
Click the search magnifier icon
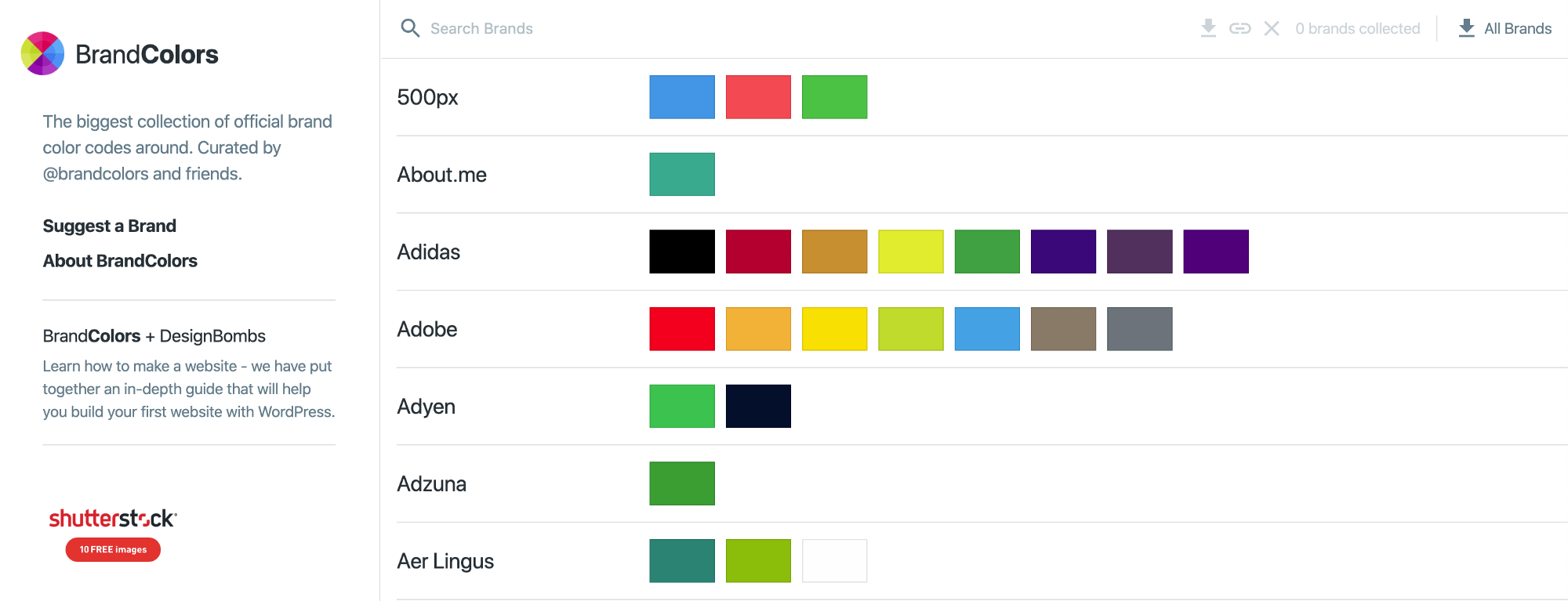pos(410,28)
